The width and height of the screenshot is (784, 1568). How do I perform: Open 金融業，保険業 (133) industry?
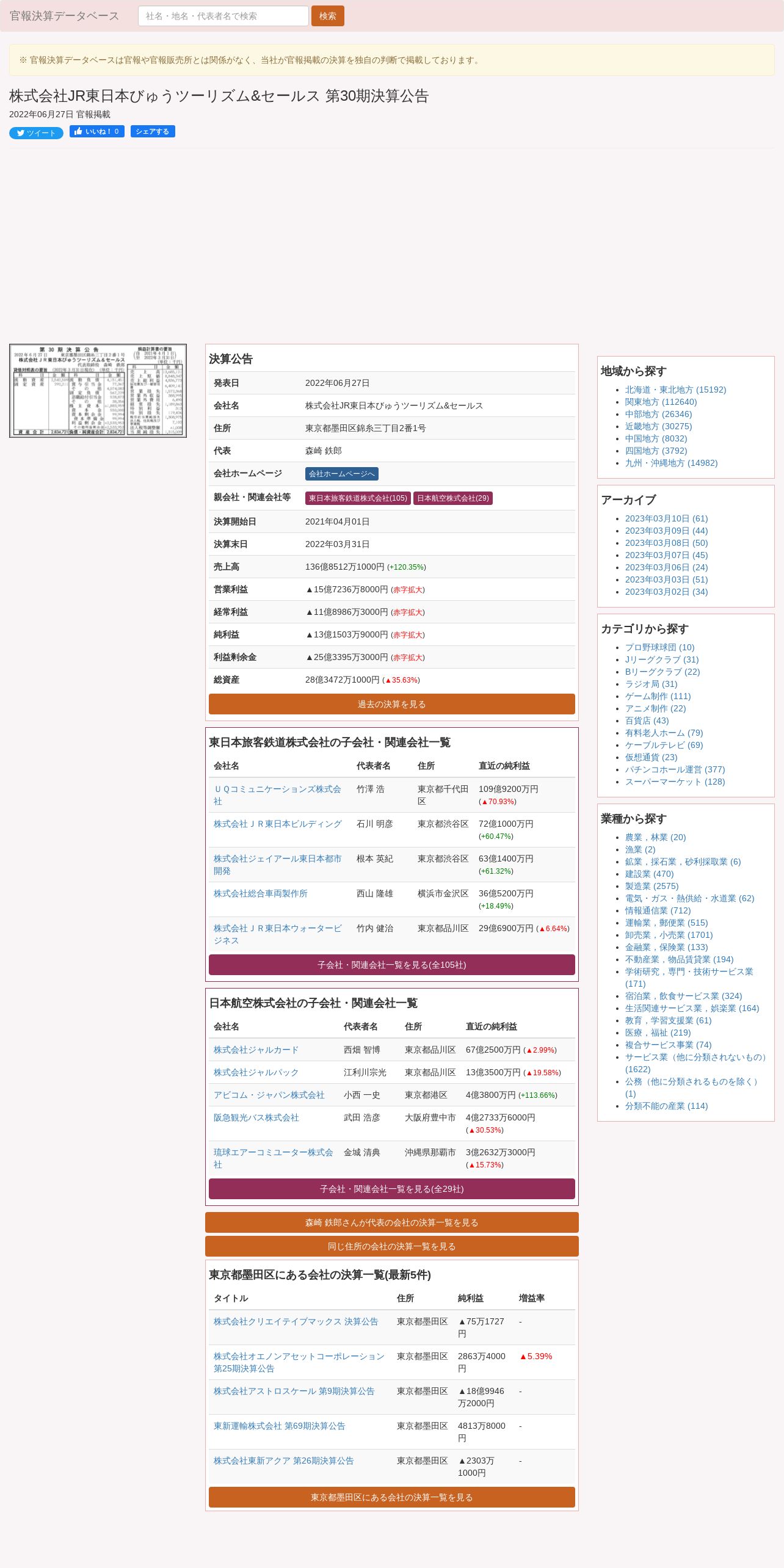coord(666,947)
